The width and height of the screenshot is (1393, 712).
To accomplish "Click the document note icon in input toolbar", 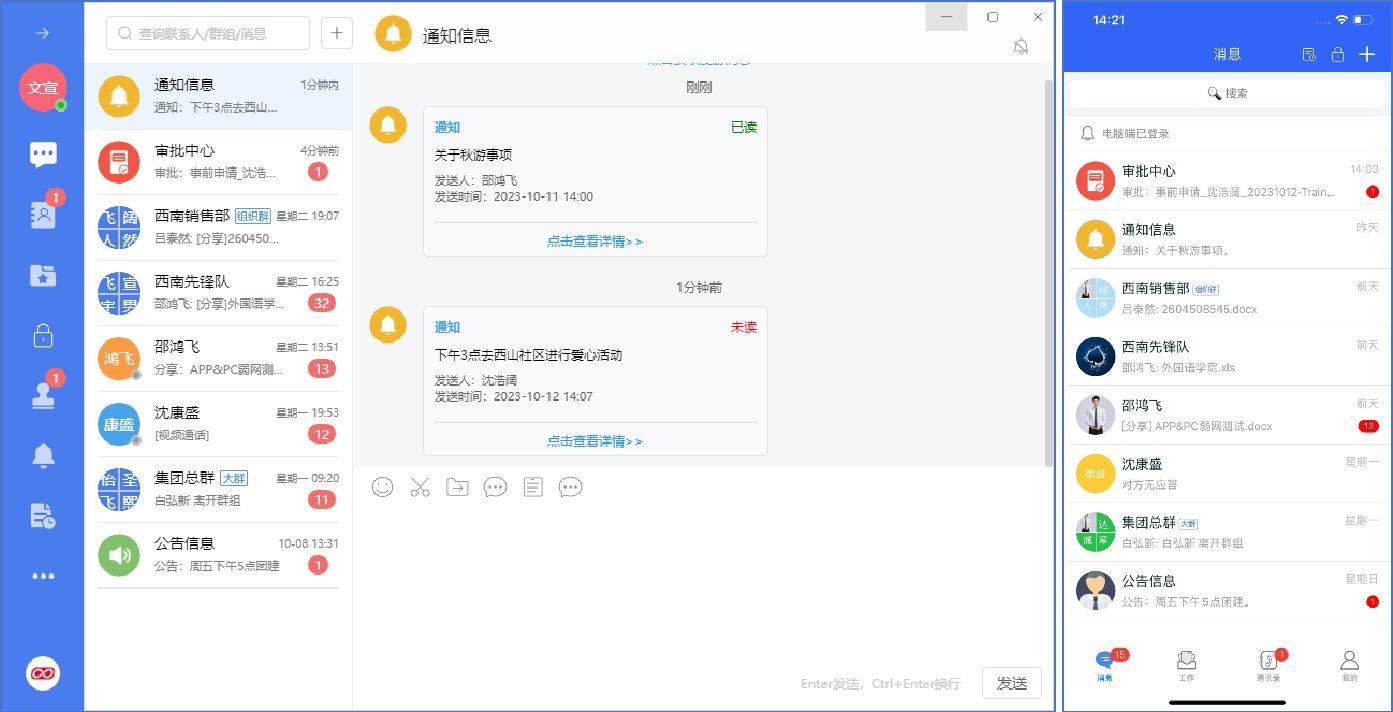I will click(x=533, y=487).
